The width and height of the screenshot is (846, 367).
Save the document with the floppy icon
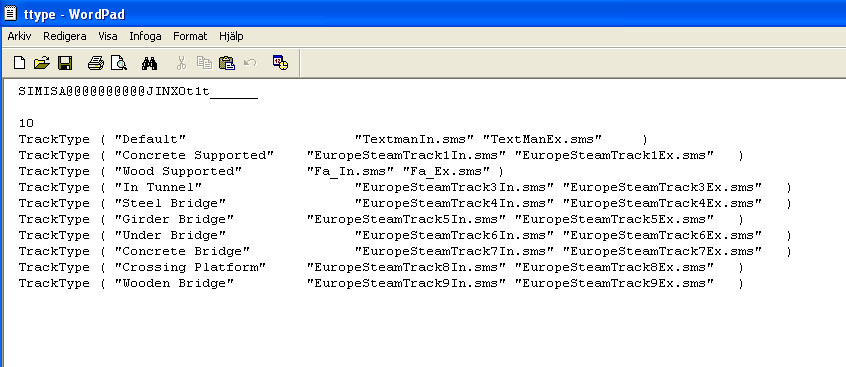65,63
